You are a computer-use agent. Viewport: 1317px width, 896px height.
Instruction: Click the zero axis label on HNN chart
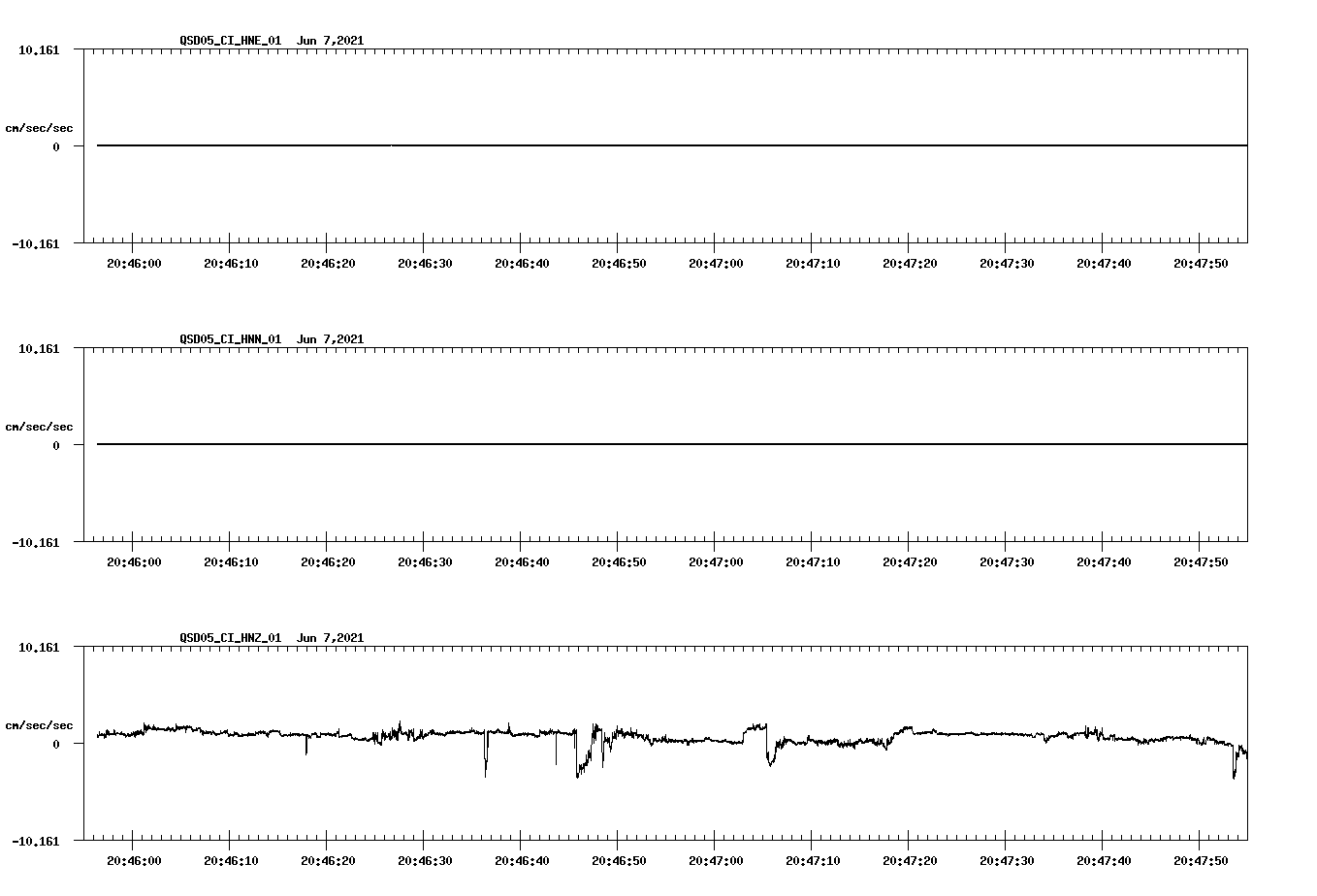(56, 446)
